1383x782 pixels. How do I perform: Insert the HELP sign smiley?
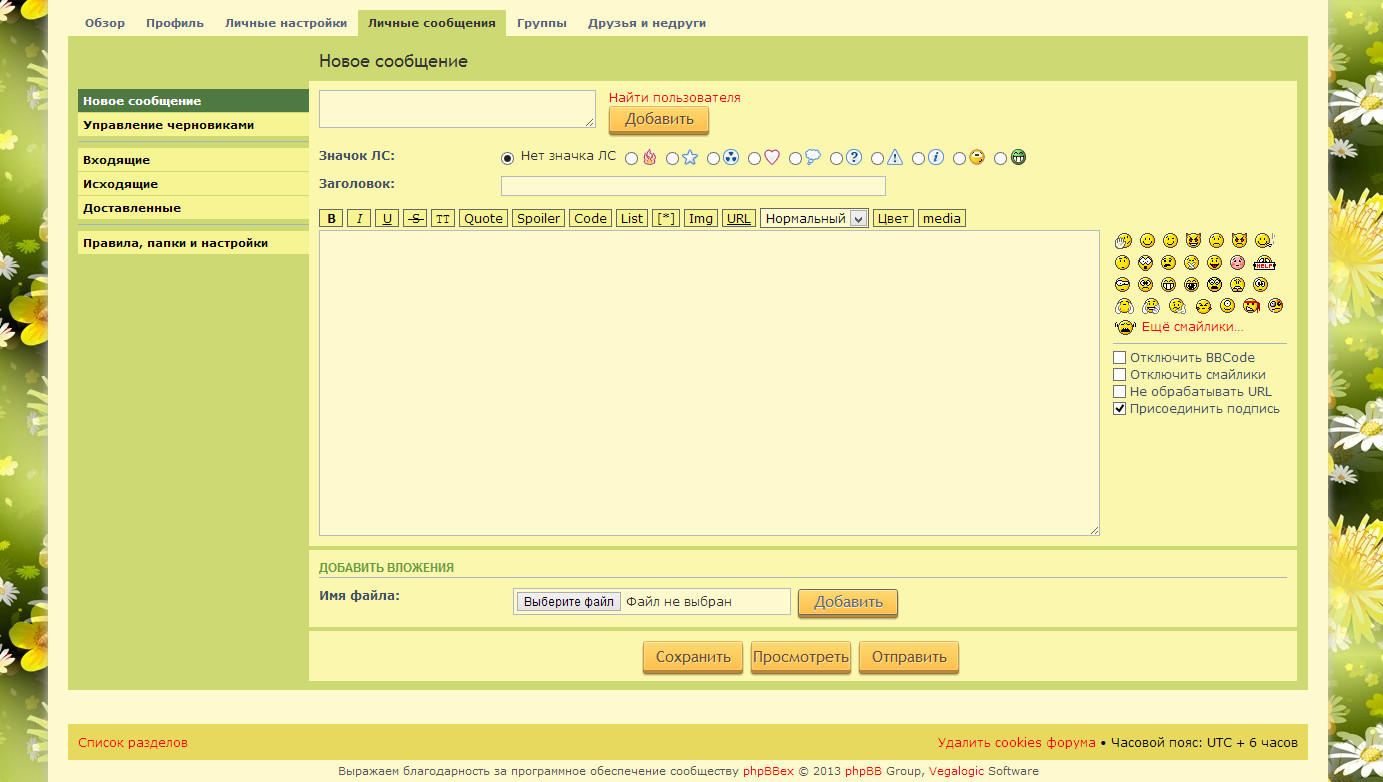point(1264,263)
